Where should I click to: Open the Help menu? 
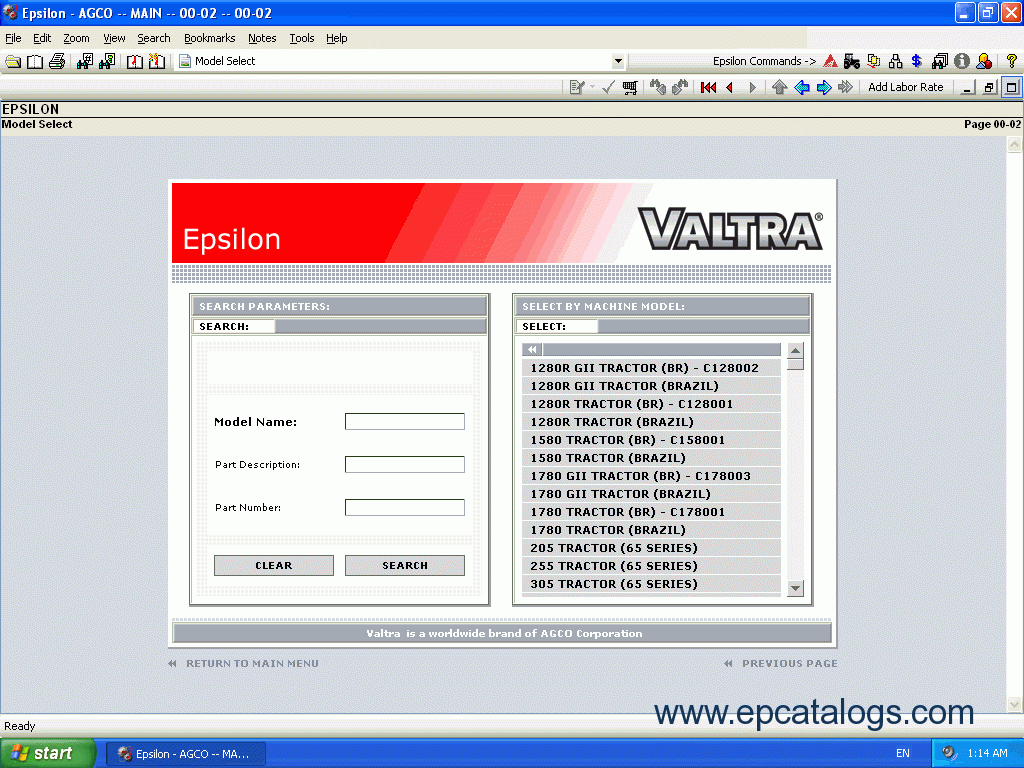point(336,38)
